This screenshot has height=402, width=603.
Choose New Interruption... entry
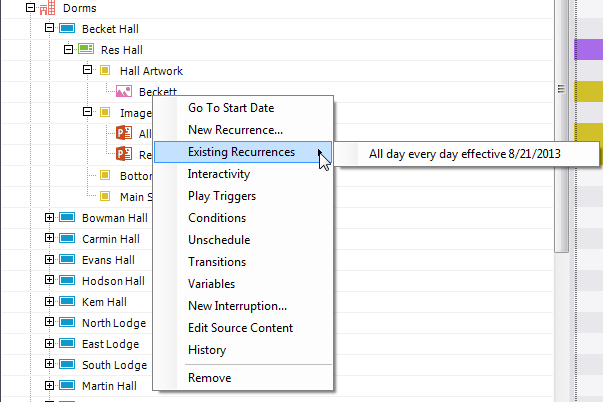point(243,306)
